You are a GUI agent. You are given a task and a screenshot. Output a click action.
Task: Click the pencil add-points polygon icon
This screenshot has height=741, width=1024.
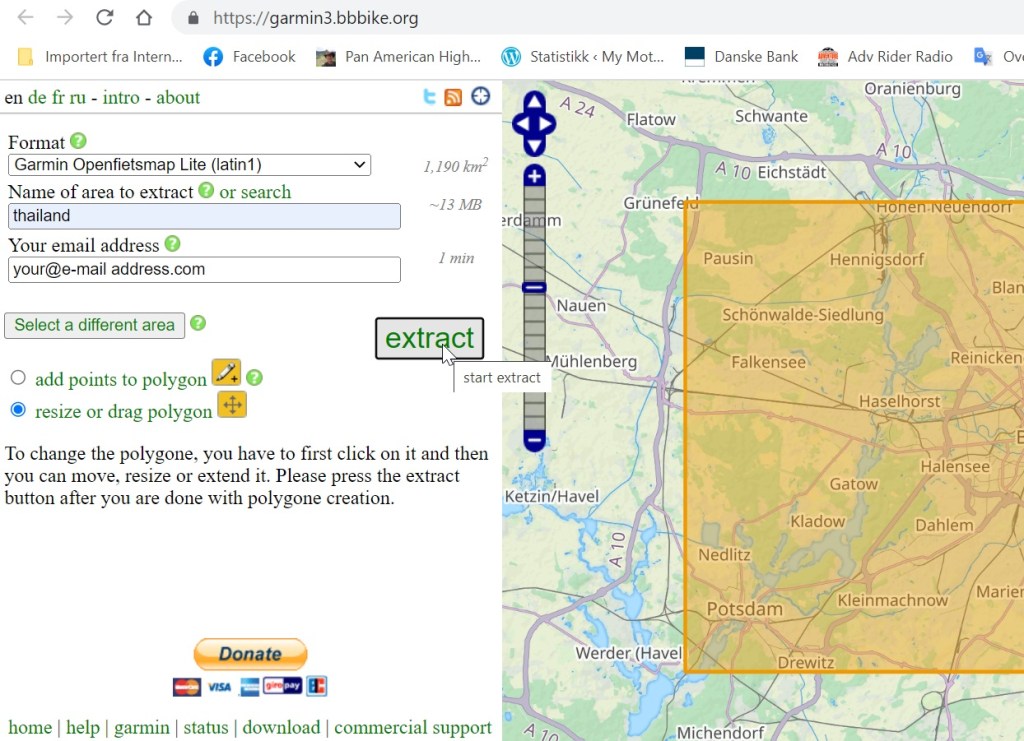tap(226, 372)
